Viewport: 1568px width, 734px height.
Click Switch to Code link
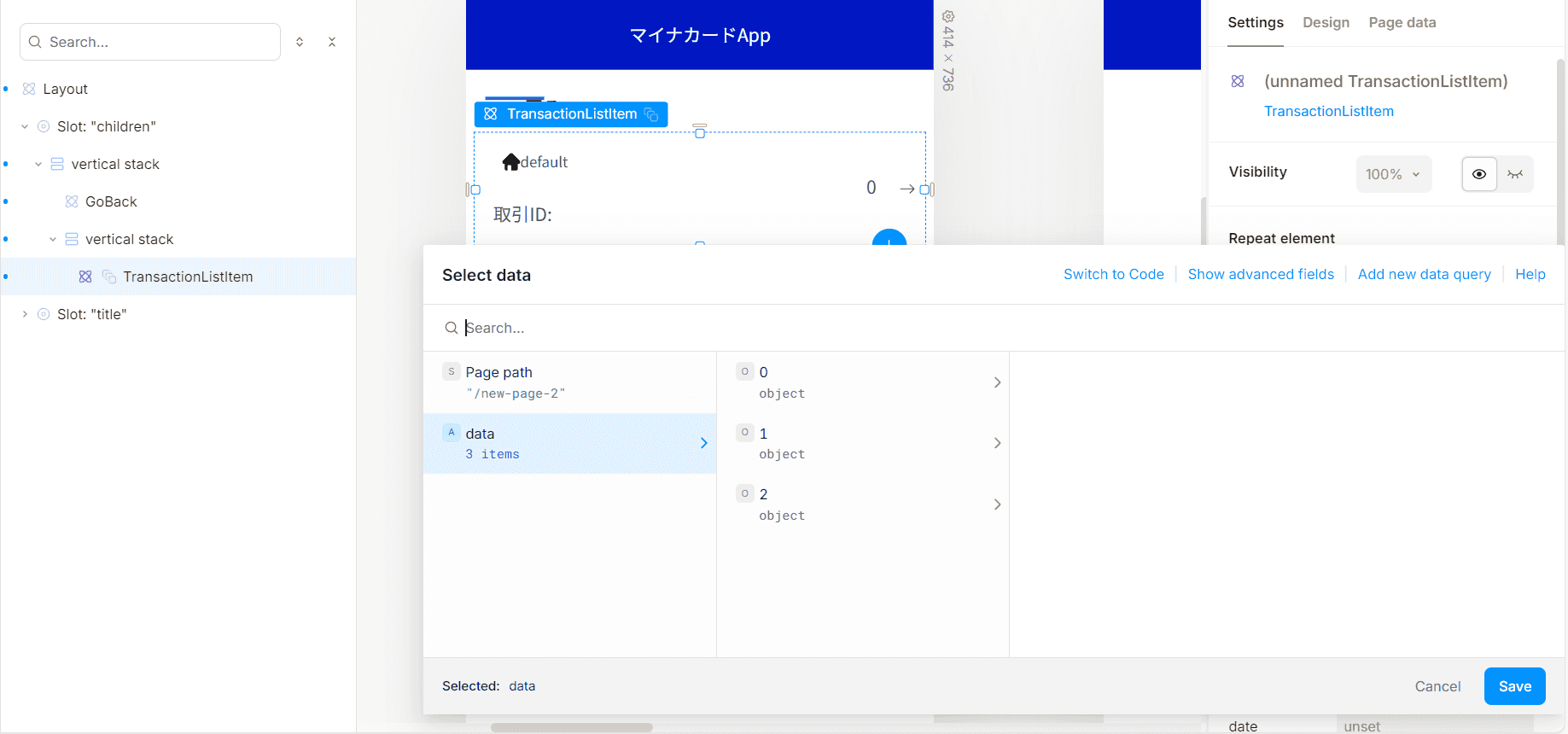coord(1113,274)
